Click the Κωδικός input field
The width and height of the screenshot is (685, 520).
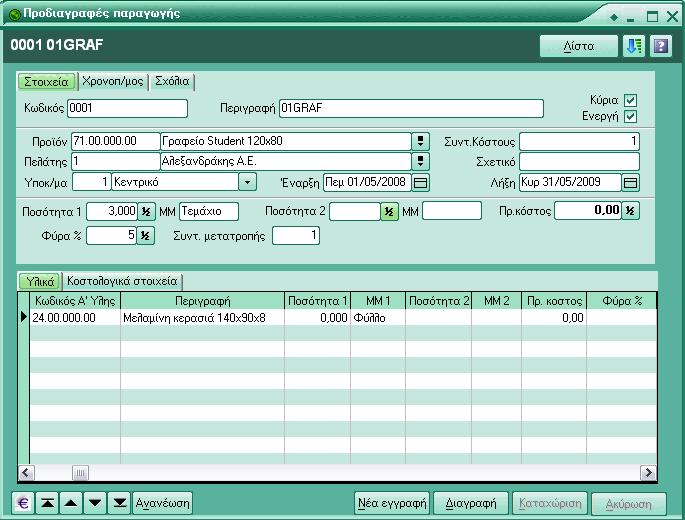128,108
